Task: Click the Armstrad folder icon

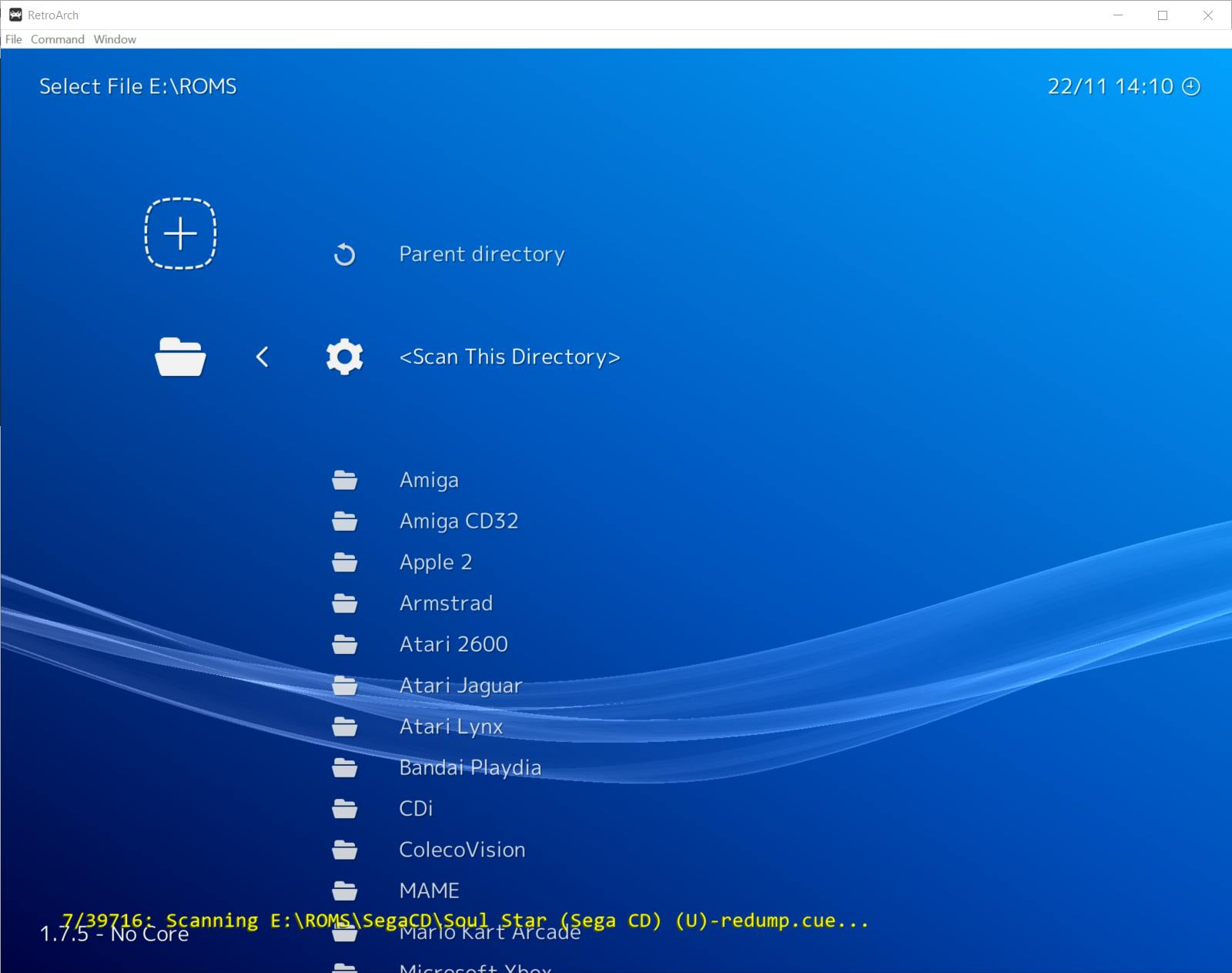Action: (344, 603)
